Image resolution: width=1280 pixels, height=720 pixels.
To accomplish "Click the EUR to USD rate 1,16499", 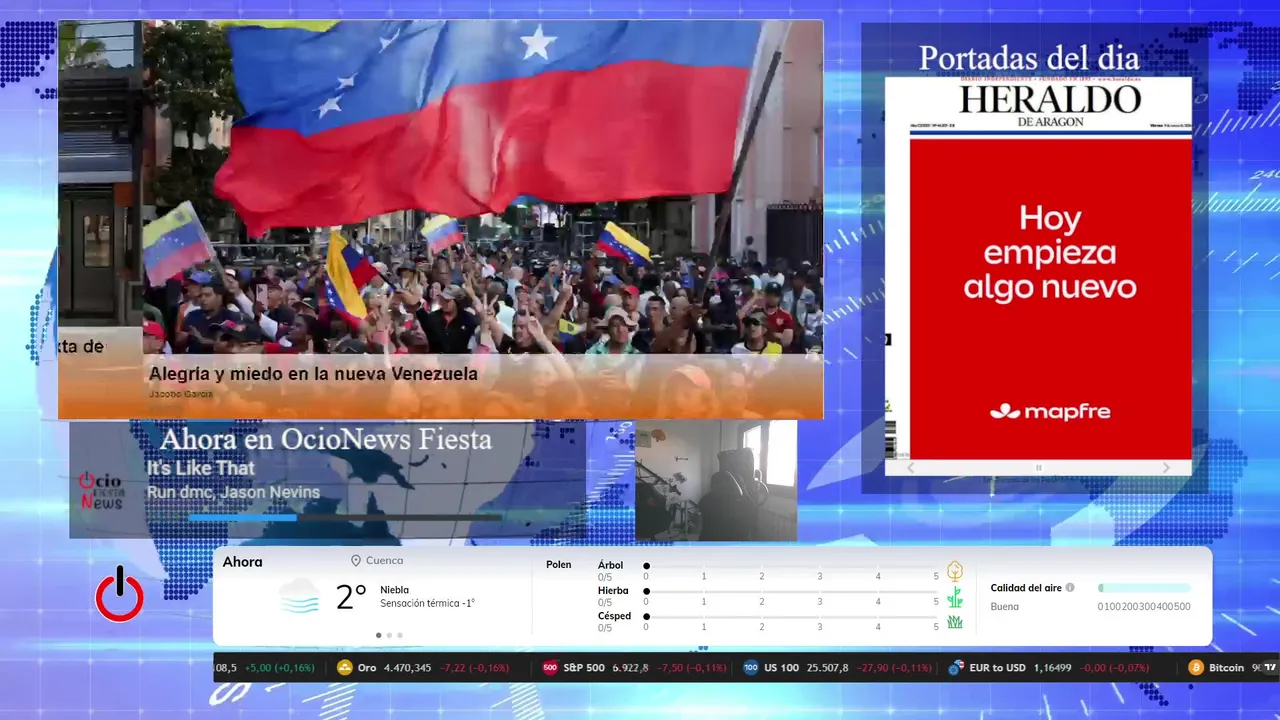I will point(1052,668).
